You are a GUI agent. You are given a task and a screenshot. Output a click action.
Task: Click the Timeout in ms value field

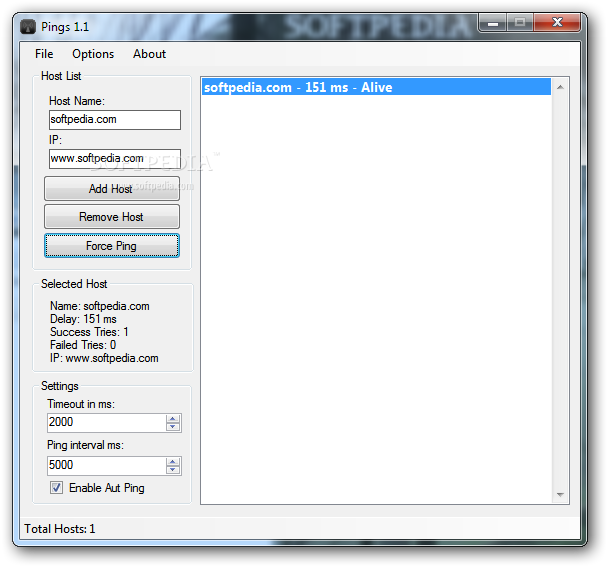click(107, 422)
